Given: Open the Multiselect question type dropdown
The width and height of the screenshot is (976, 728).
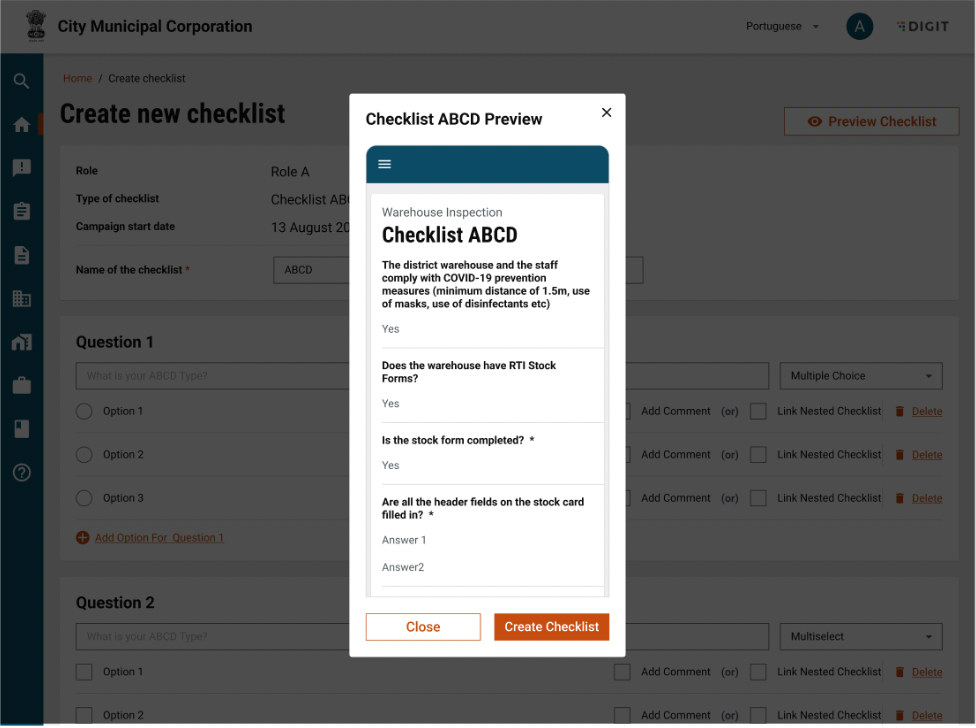Looking at the screenshot, I should tap(861, 636).
